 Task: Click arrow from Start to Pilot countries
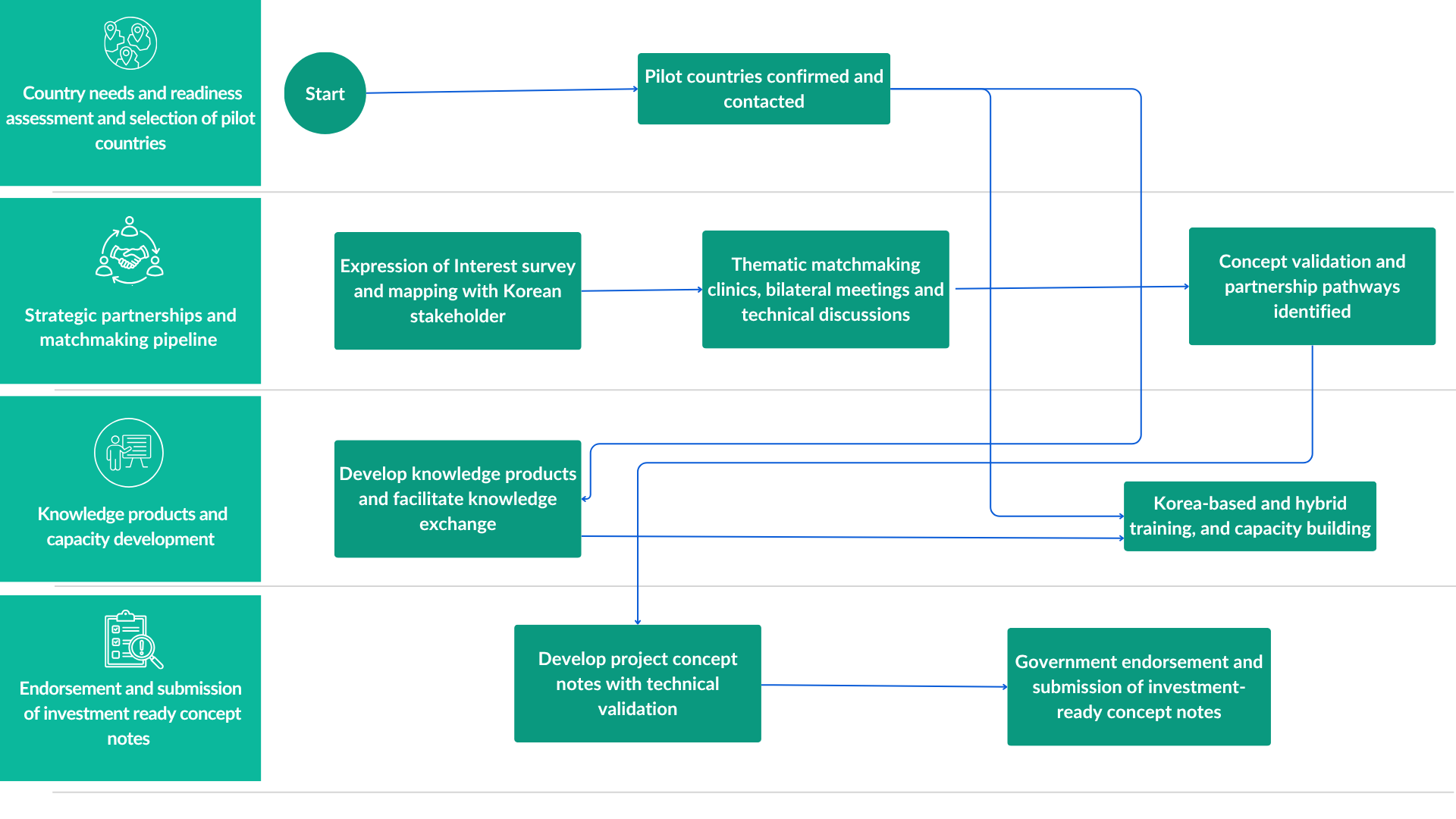(x=502, y=91)
